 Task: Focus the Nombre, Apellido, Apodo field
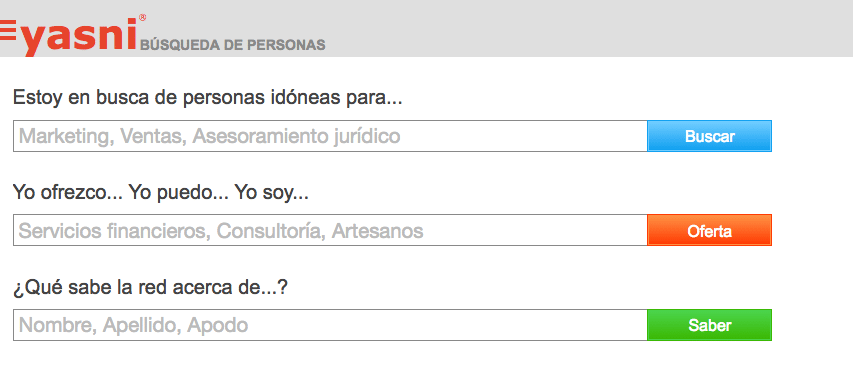click(x=330, y=325)
